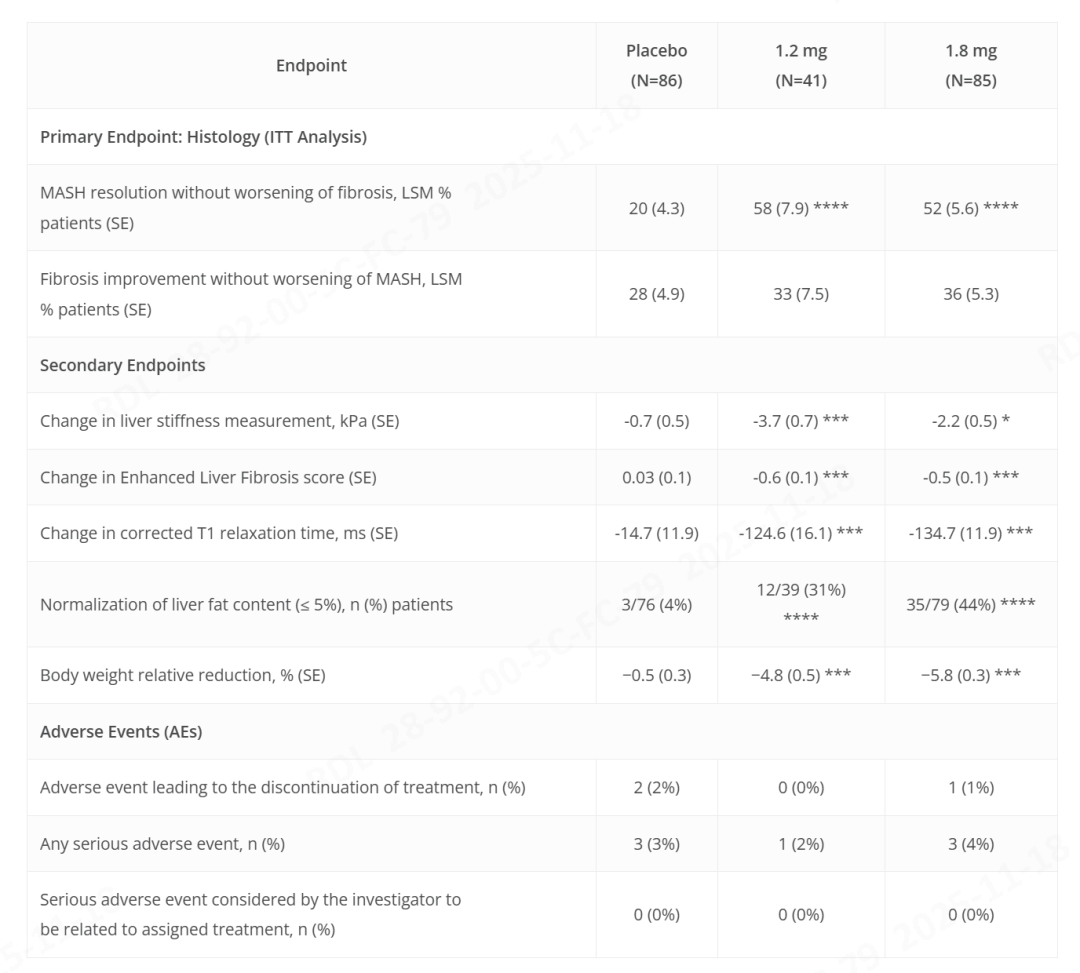1080x973 pixels.
Task: Select the 1.2 mg (N=41) column header
Action: [x=801, y=65]
